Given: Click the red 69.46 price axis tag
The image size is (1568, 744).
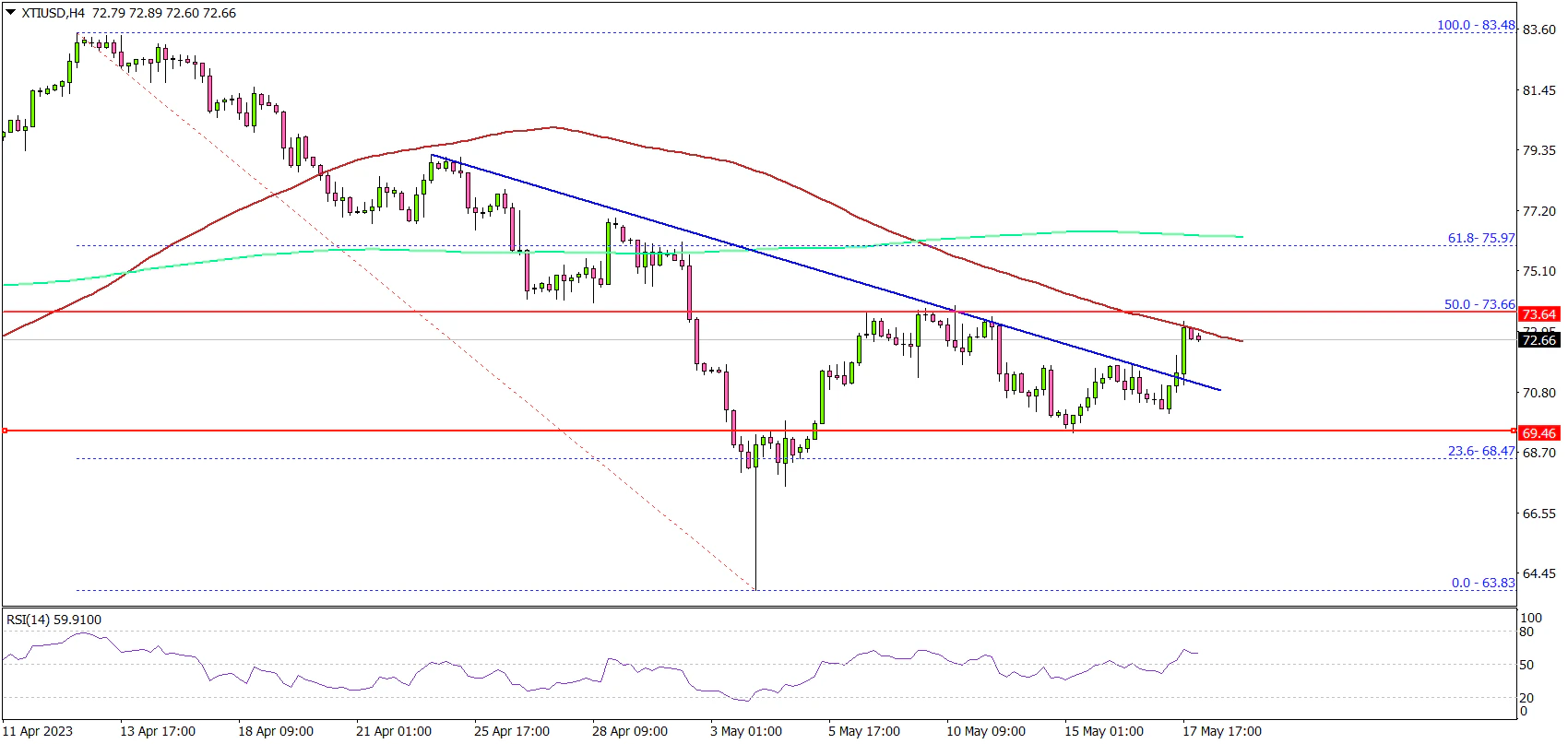Looking at the screenshot, I should (1538, 432).
